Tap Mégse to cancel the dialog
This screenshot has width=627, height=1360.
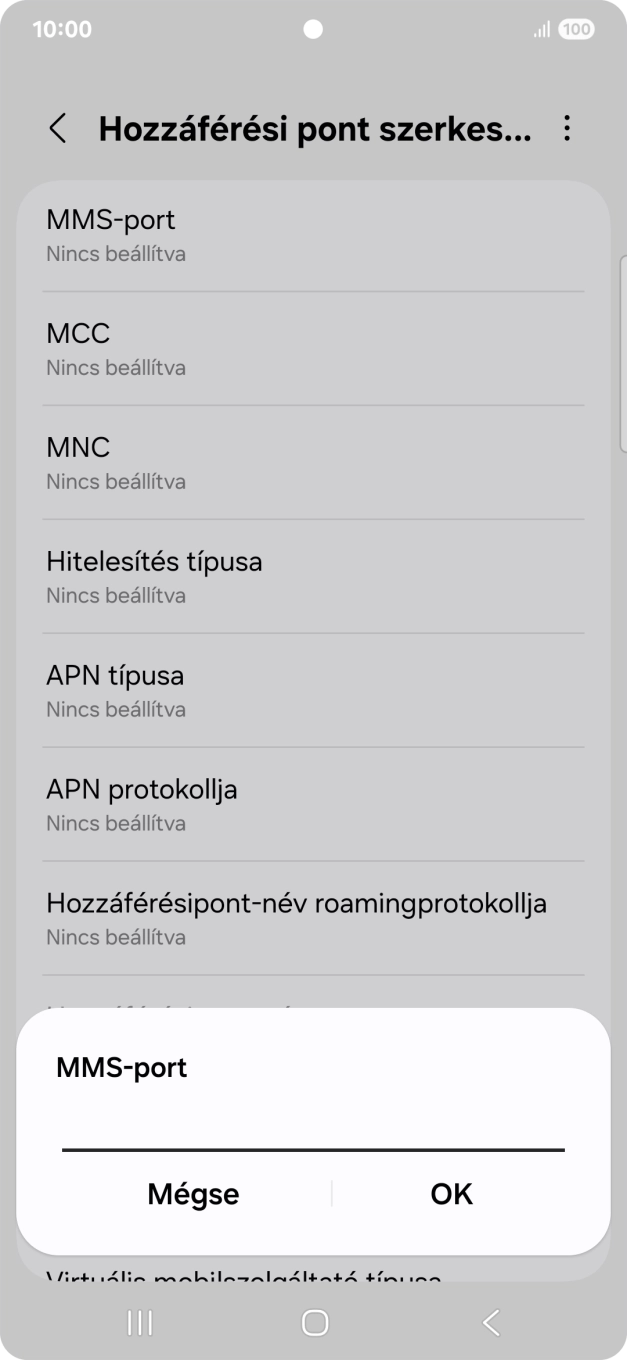click(193, 1193)
